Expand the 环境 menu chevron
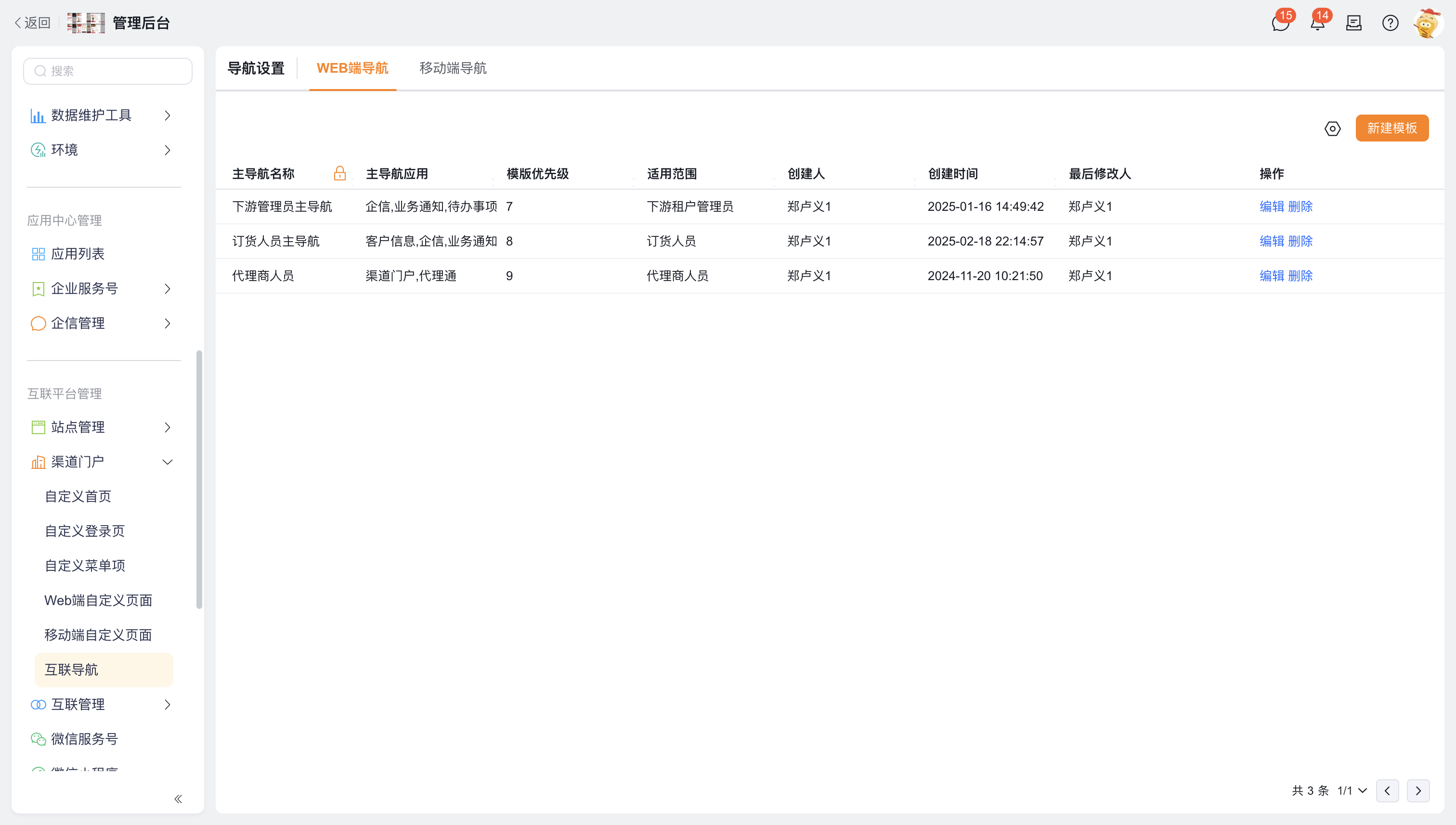 click(167, 150)
